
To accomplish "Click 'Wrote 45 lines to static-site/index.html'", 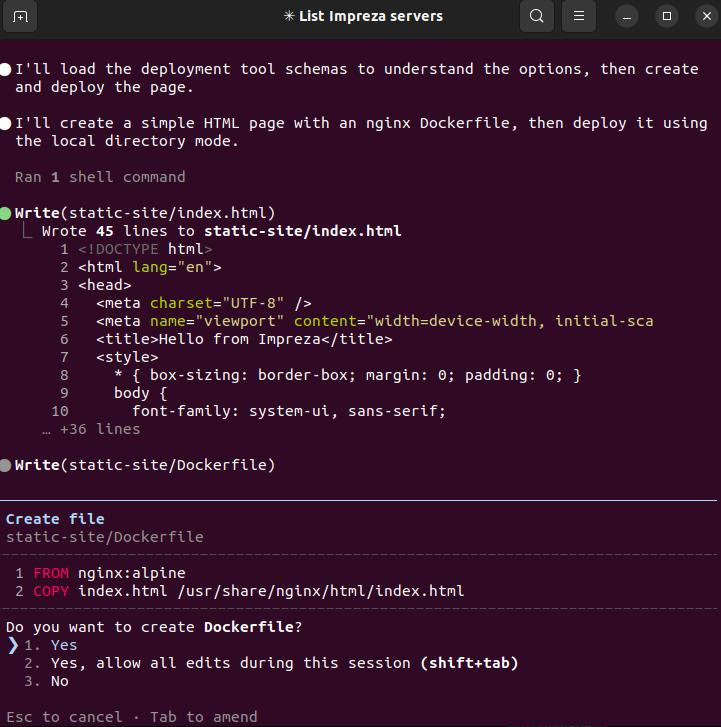I will tap(222, 231).
